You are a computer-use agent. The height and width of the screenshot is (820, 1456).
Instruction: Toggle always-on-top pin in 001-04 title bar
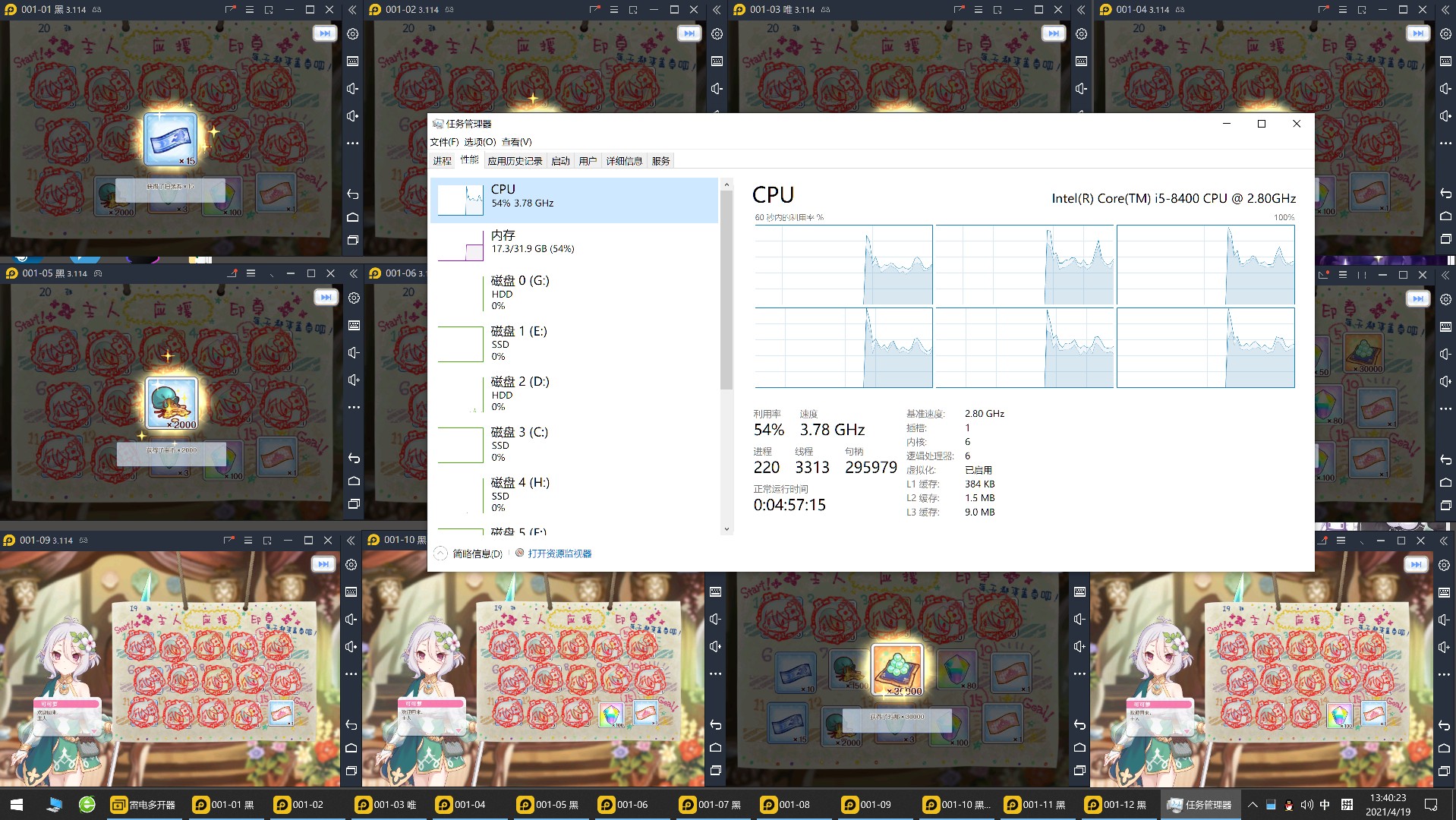[x=1323, y=10]
